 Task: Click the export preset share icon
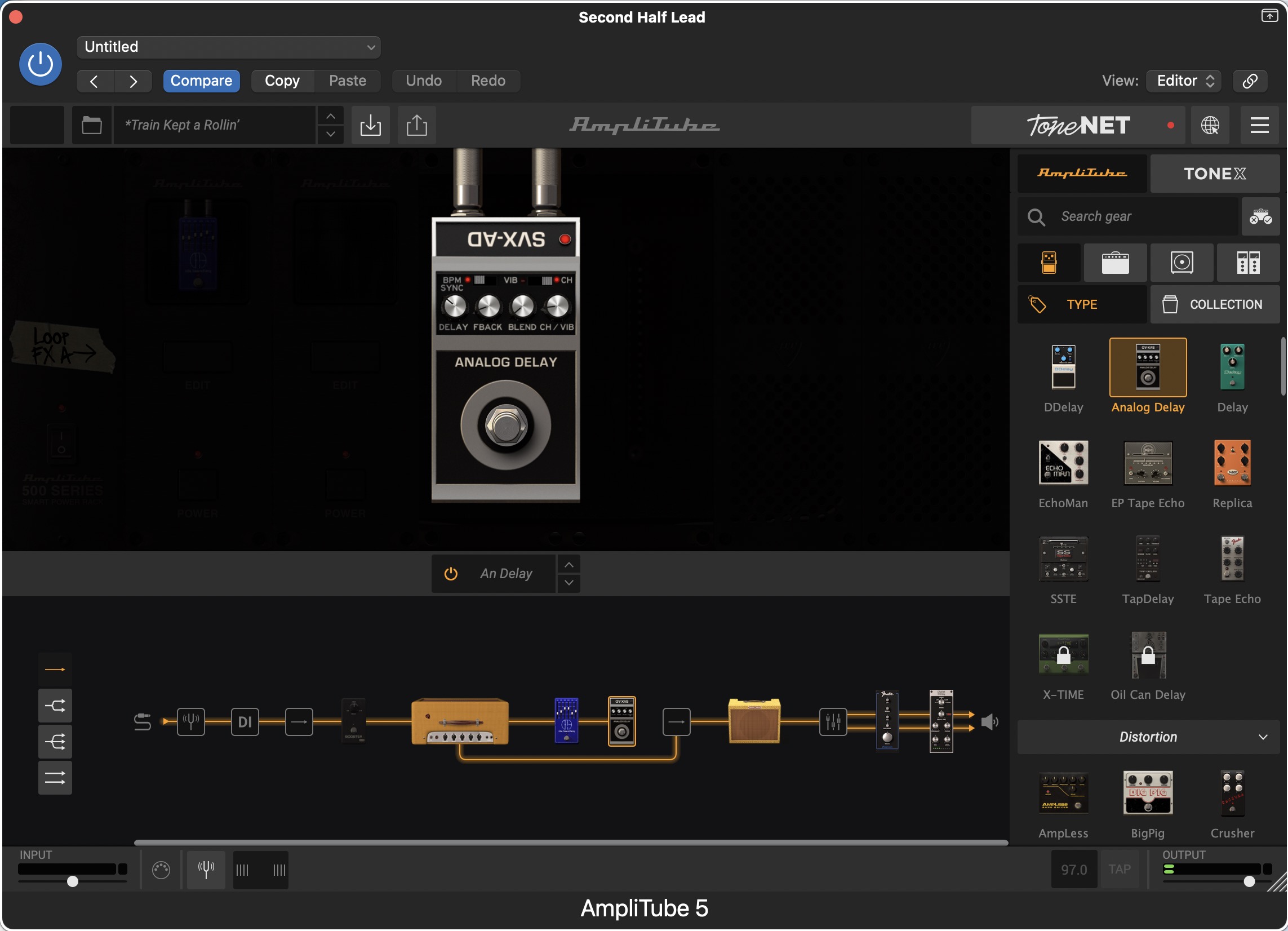416,125
